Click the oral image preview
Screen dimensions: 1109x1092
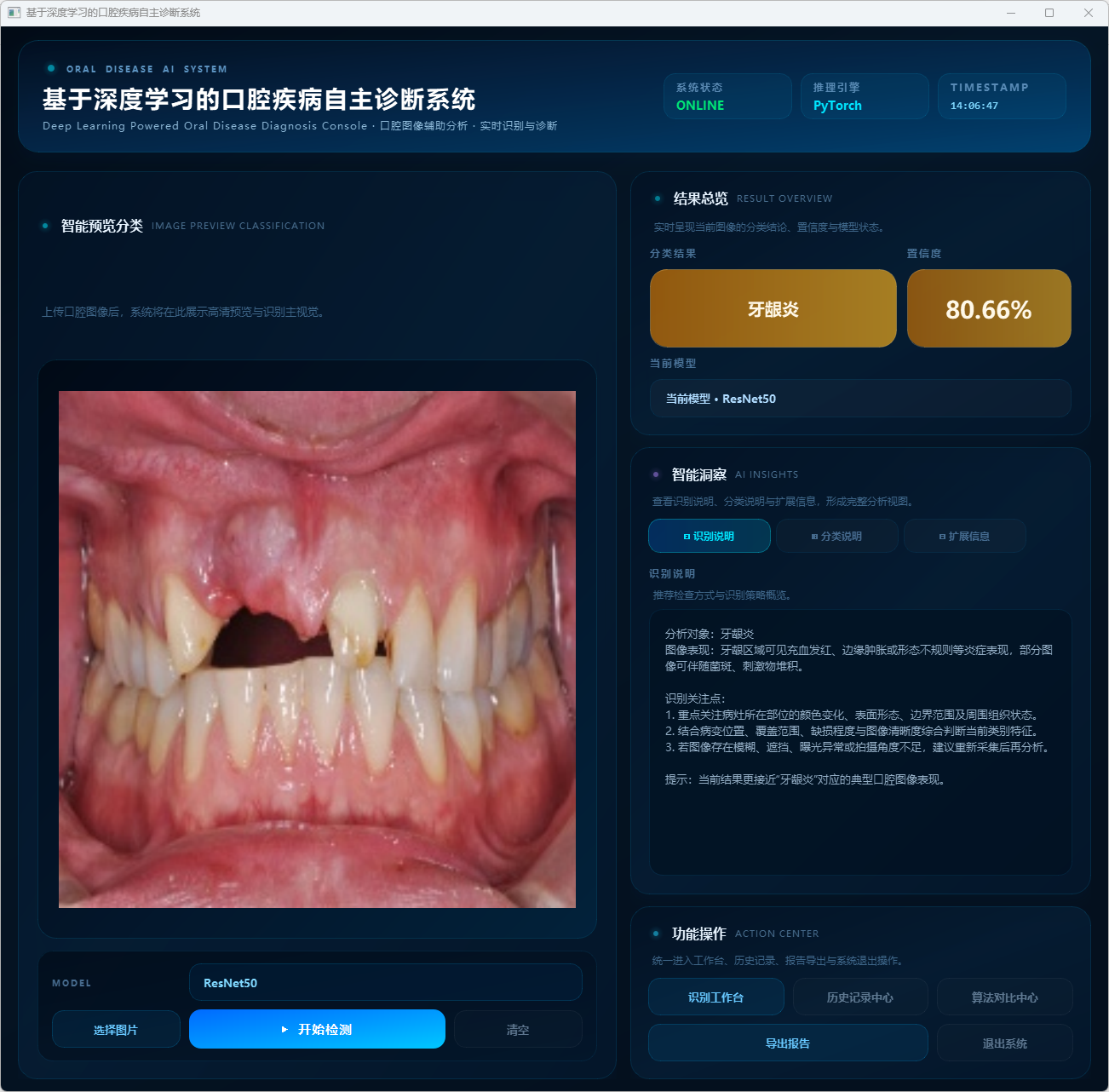click(317, 649)
